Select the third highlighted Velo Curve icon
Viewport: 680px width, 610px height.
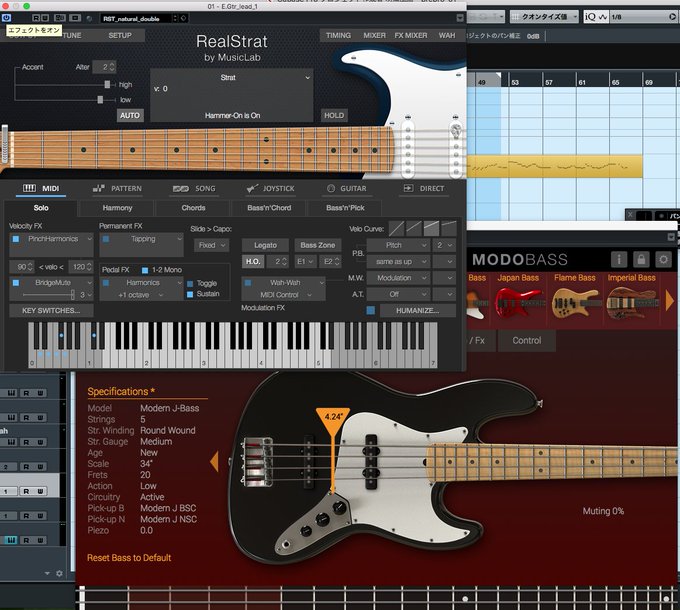(431, 228)
